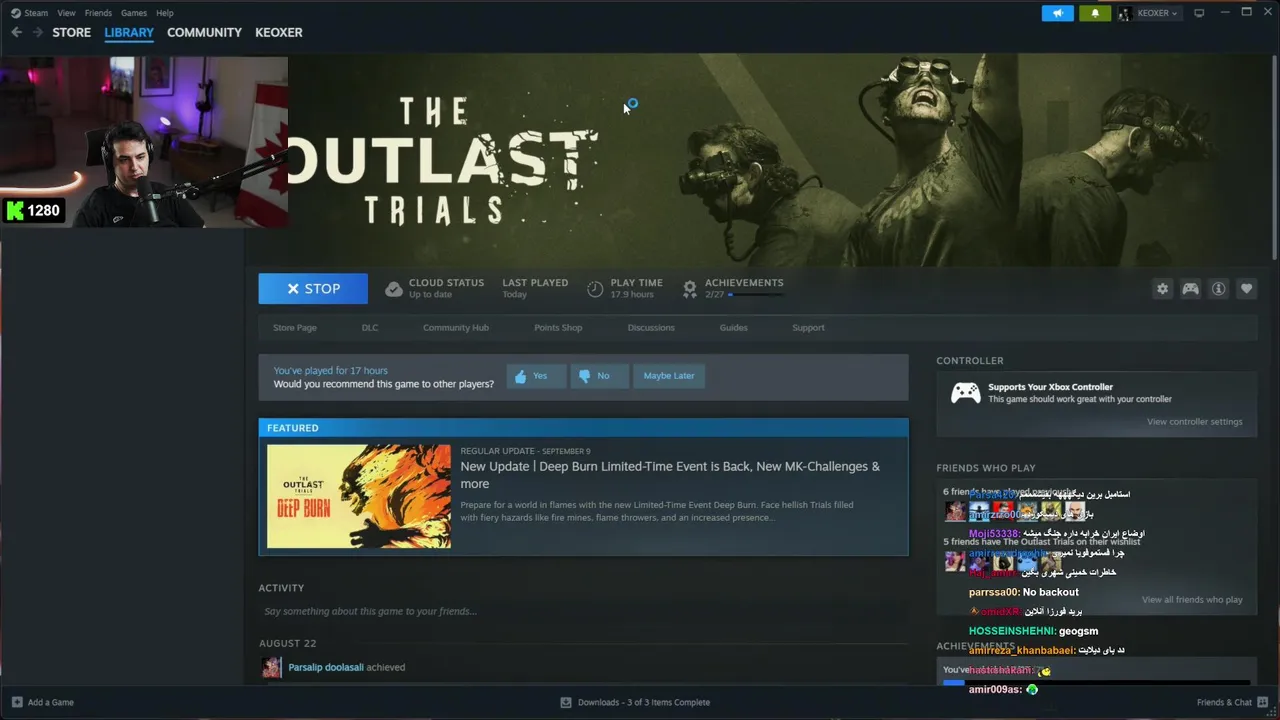The width and height of the screenshot is (1280, 720).
Task: Go forward with the right arrow
Action: pyautogui.click(x=37, y=32)
